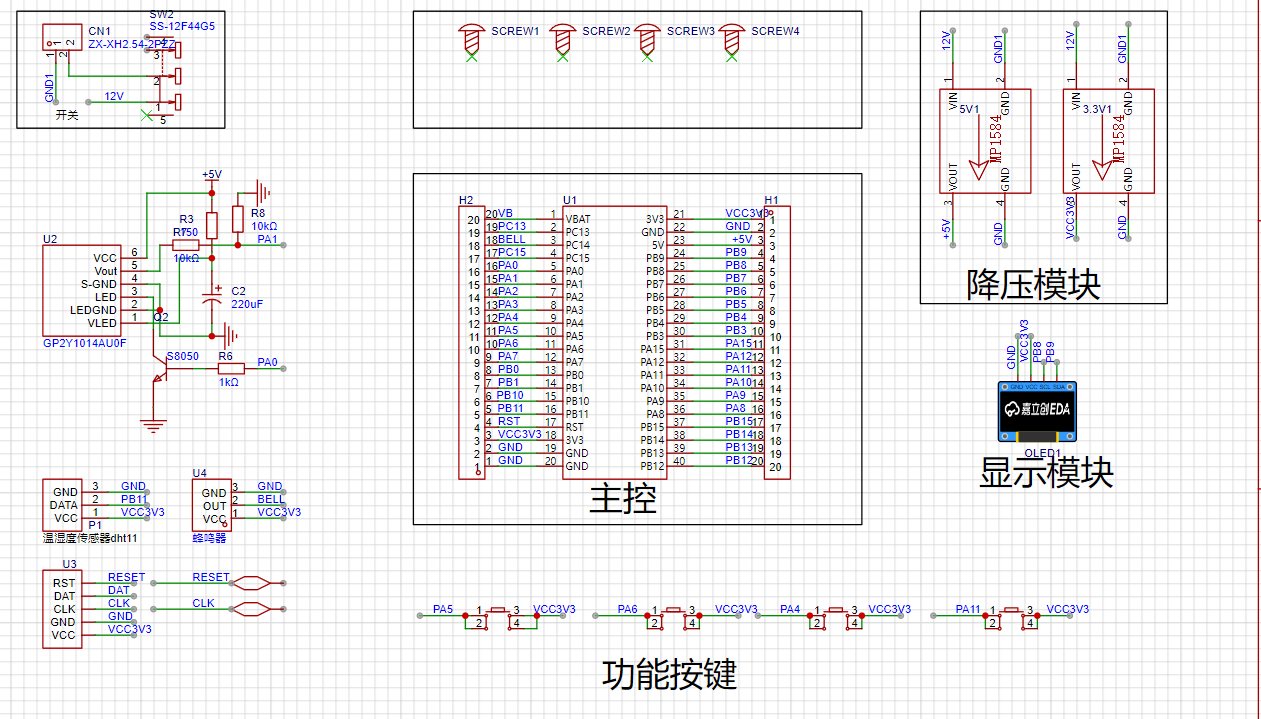Screen dimensions: 1261x719
Task: Select the 3.3V1 MP1584 buck module symbol
Action: 1108,141
